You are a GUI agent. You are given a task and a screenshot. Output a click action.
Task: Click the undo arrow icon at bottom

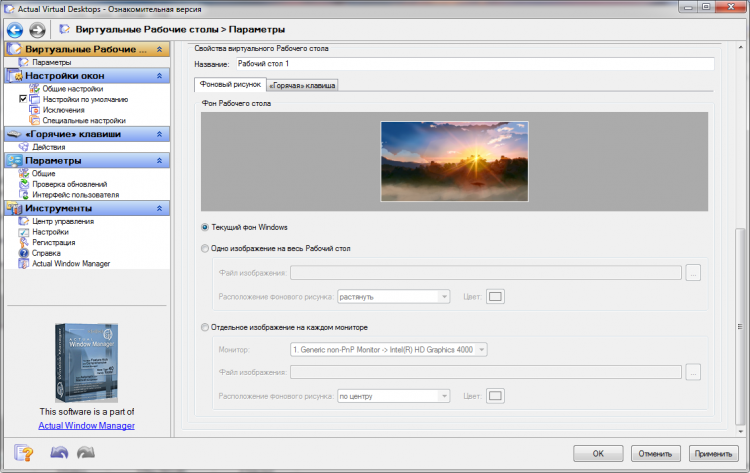(59, 452)
